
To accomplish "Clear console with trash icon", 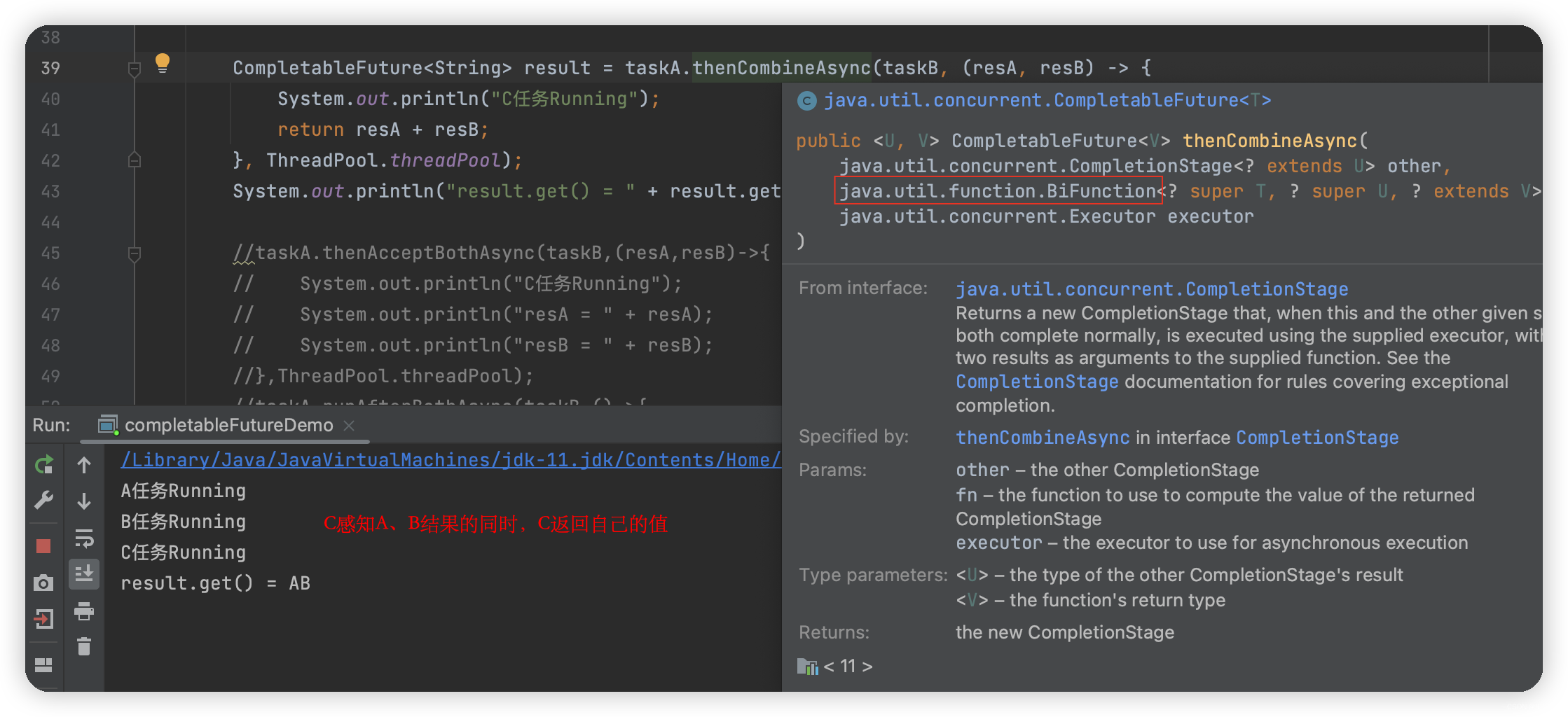I will (84, 646).
